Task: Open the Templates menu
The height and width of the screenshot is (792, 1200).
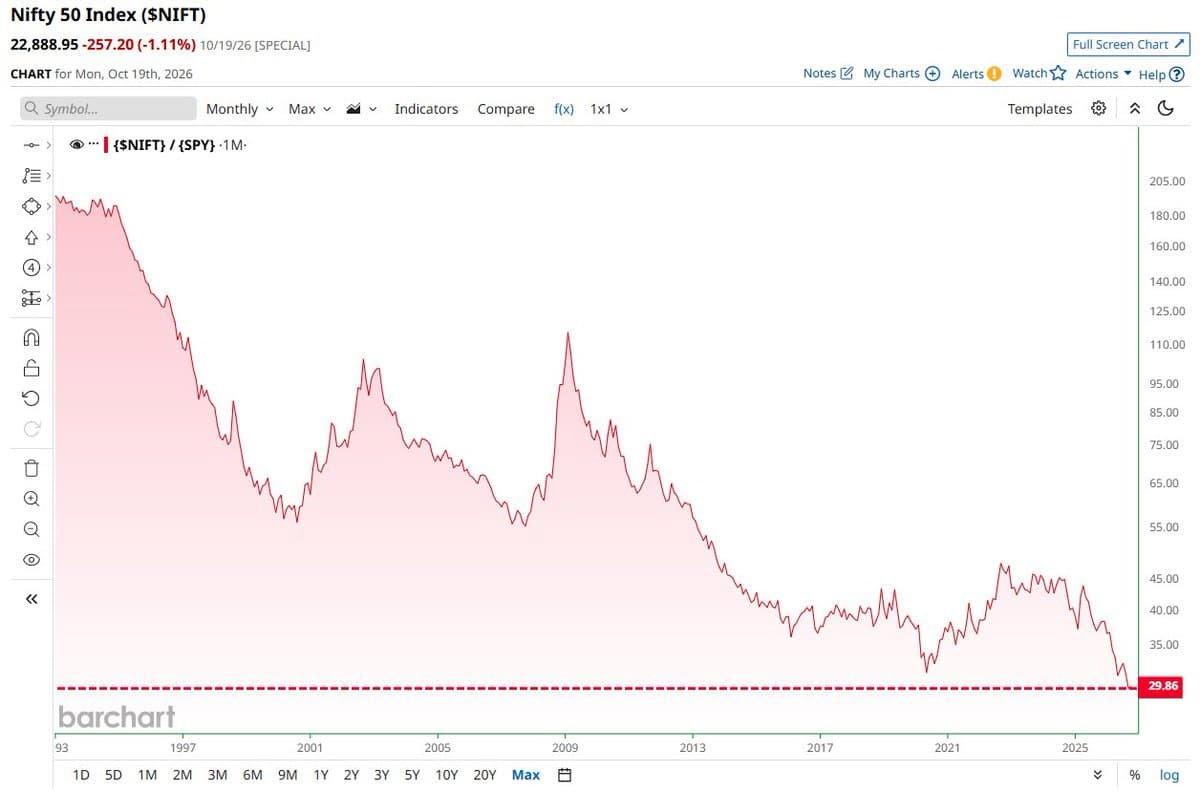Action: click(1040, 109)
